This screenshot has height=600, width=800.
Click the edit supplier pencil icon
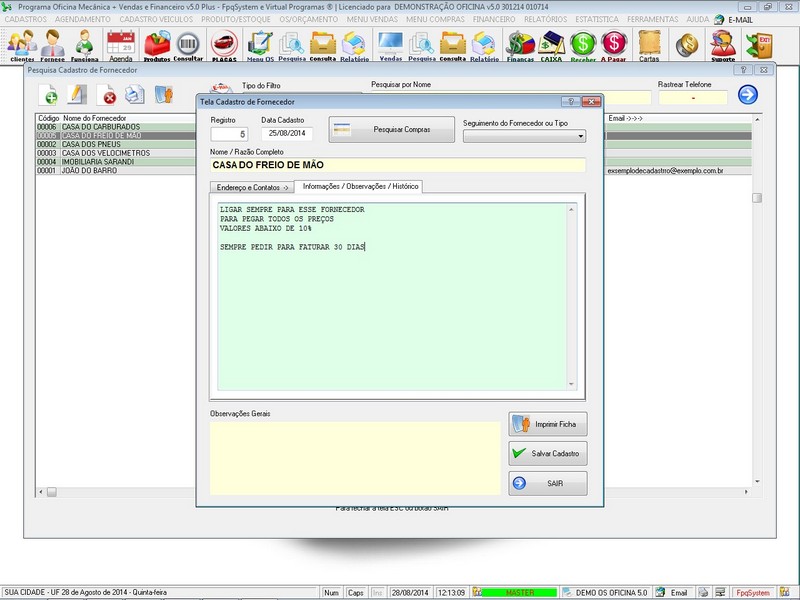[x=77, y=95]
